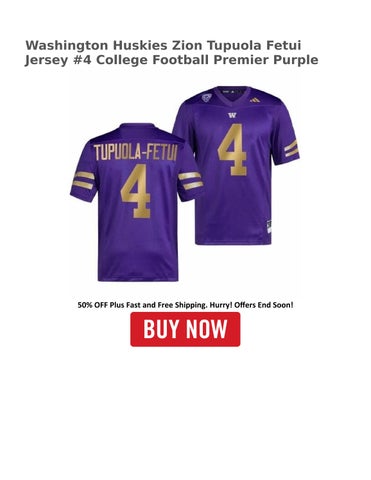
Task: Click the gold stripes on the front jersey sleeve
Action: [292, 149]
